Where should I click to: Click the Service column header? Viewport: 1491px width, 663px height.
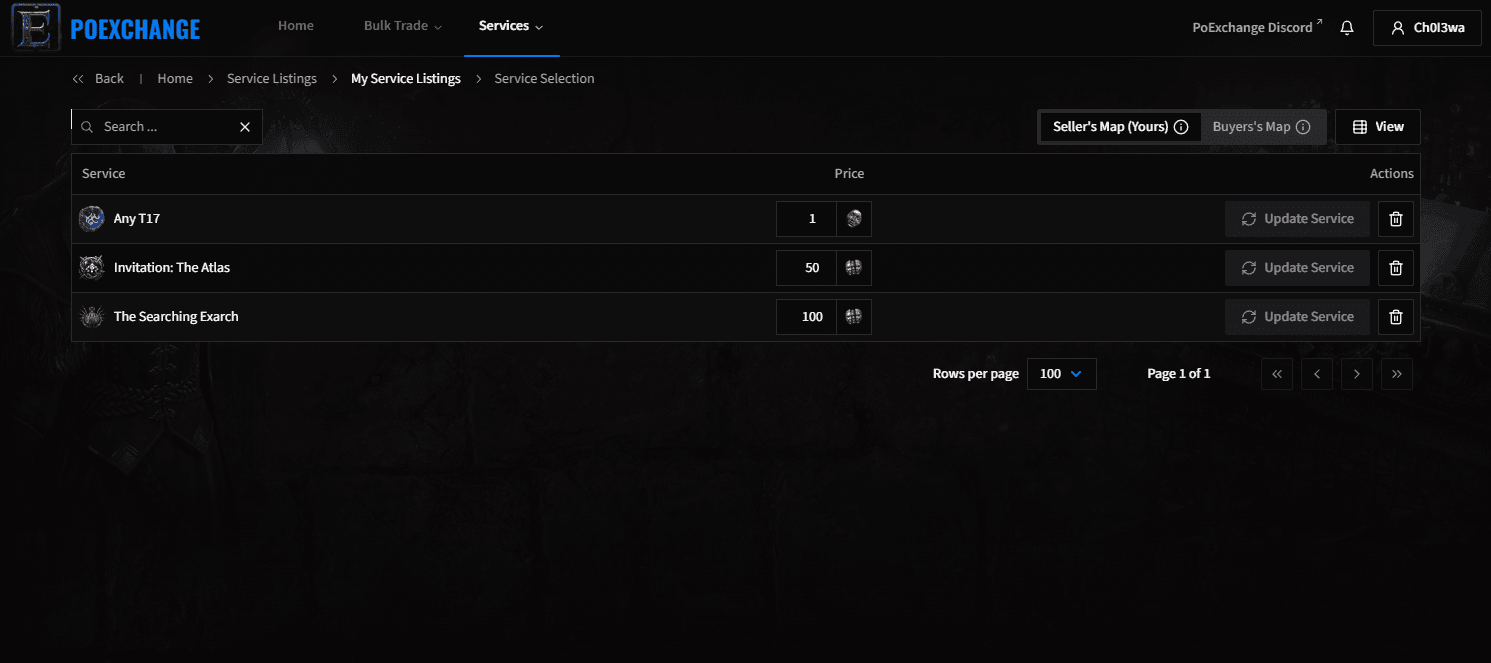[104, 174]
